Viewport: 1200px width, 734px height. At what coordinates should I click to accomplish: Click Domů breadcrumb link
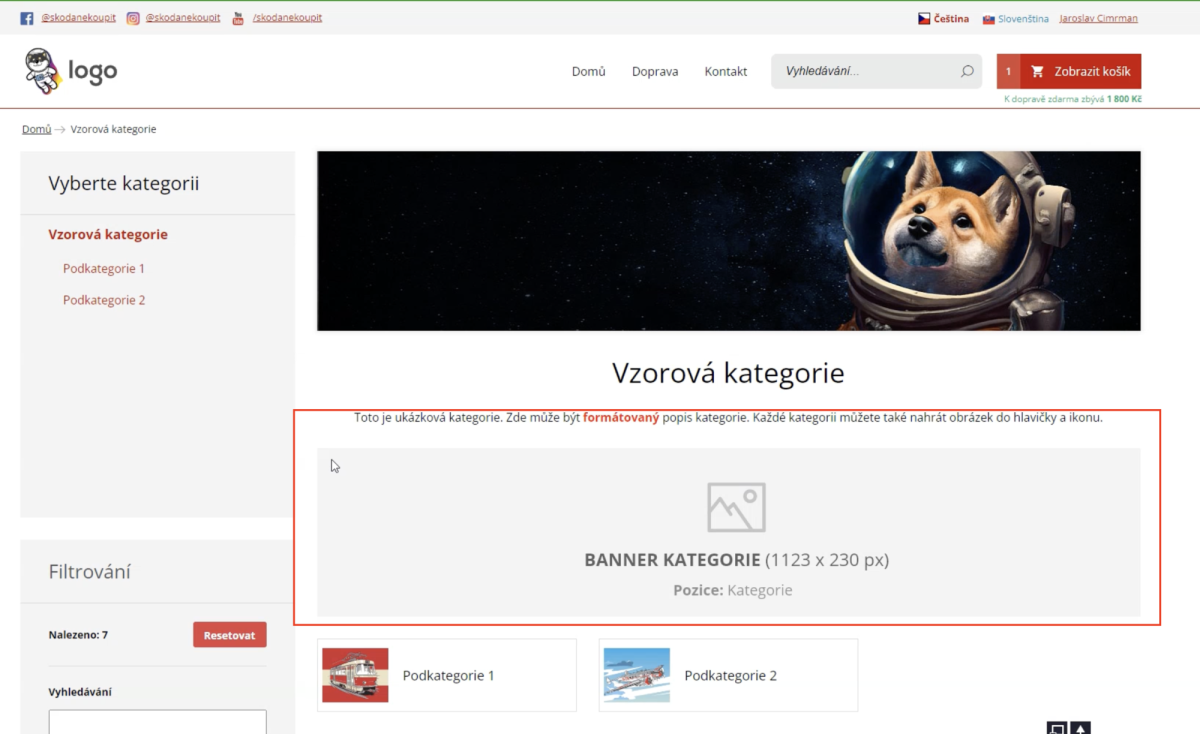pos(37,129)
